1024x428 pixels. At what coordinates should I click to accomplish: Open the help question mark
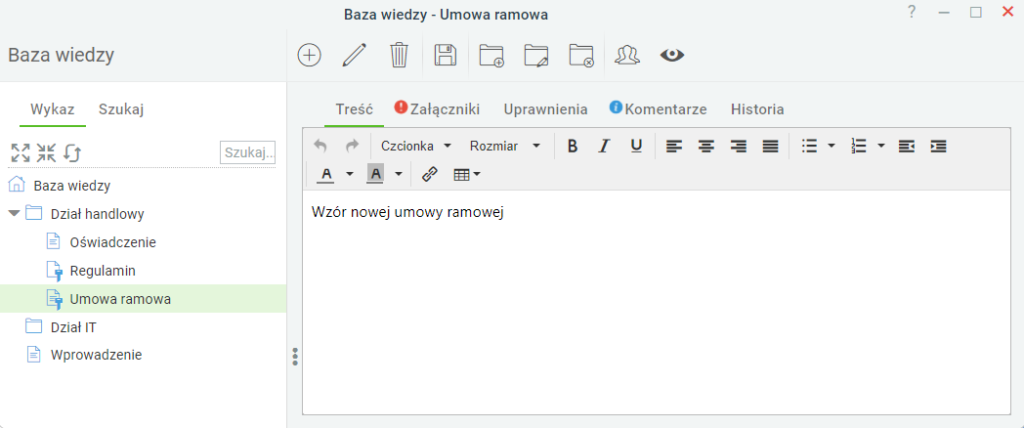(x=912, y=12)
